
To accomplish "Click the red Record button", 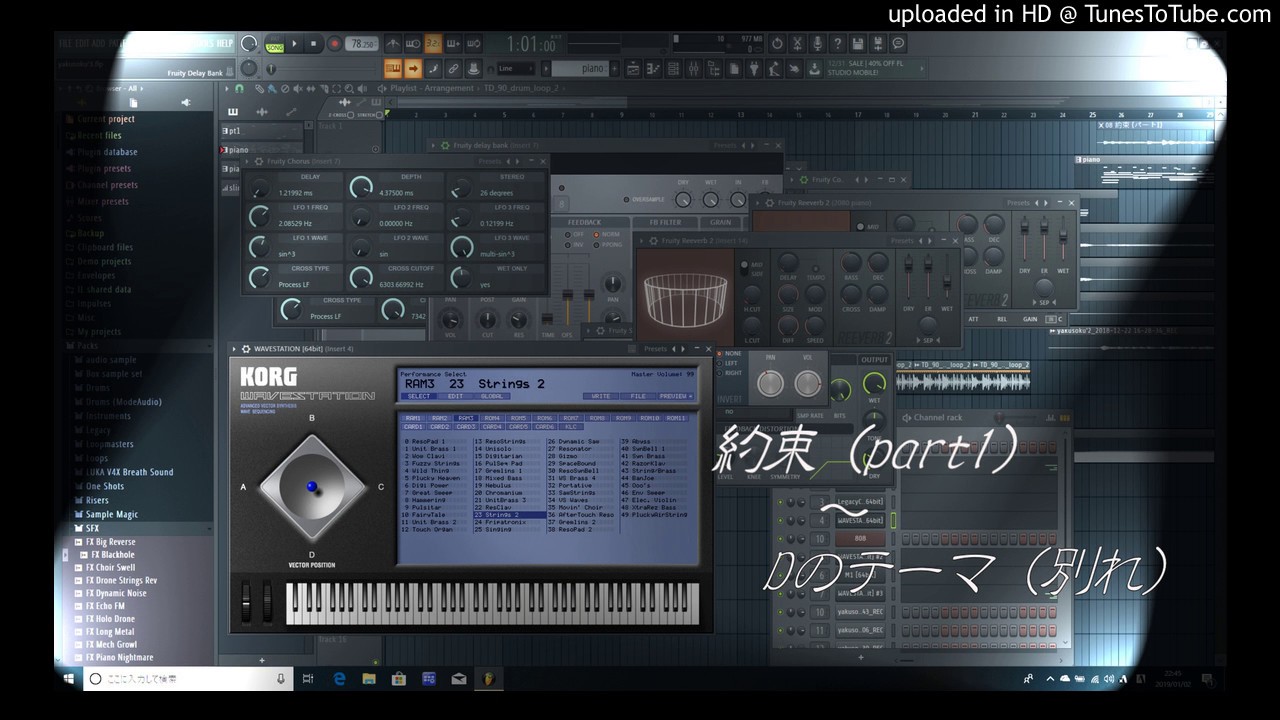I will tap(334, 44).
